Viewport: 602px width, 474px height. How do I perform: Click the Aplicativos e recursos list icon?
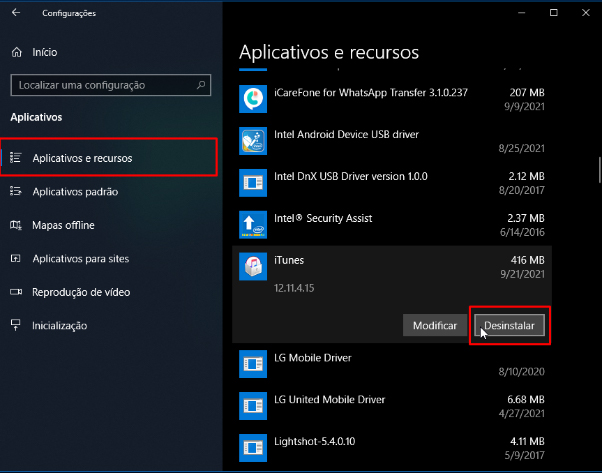(x=15, y=158)
